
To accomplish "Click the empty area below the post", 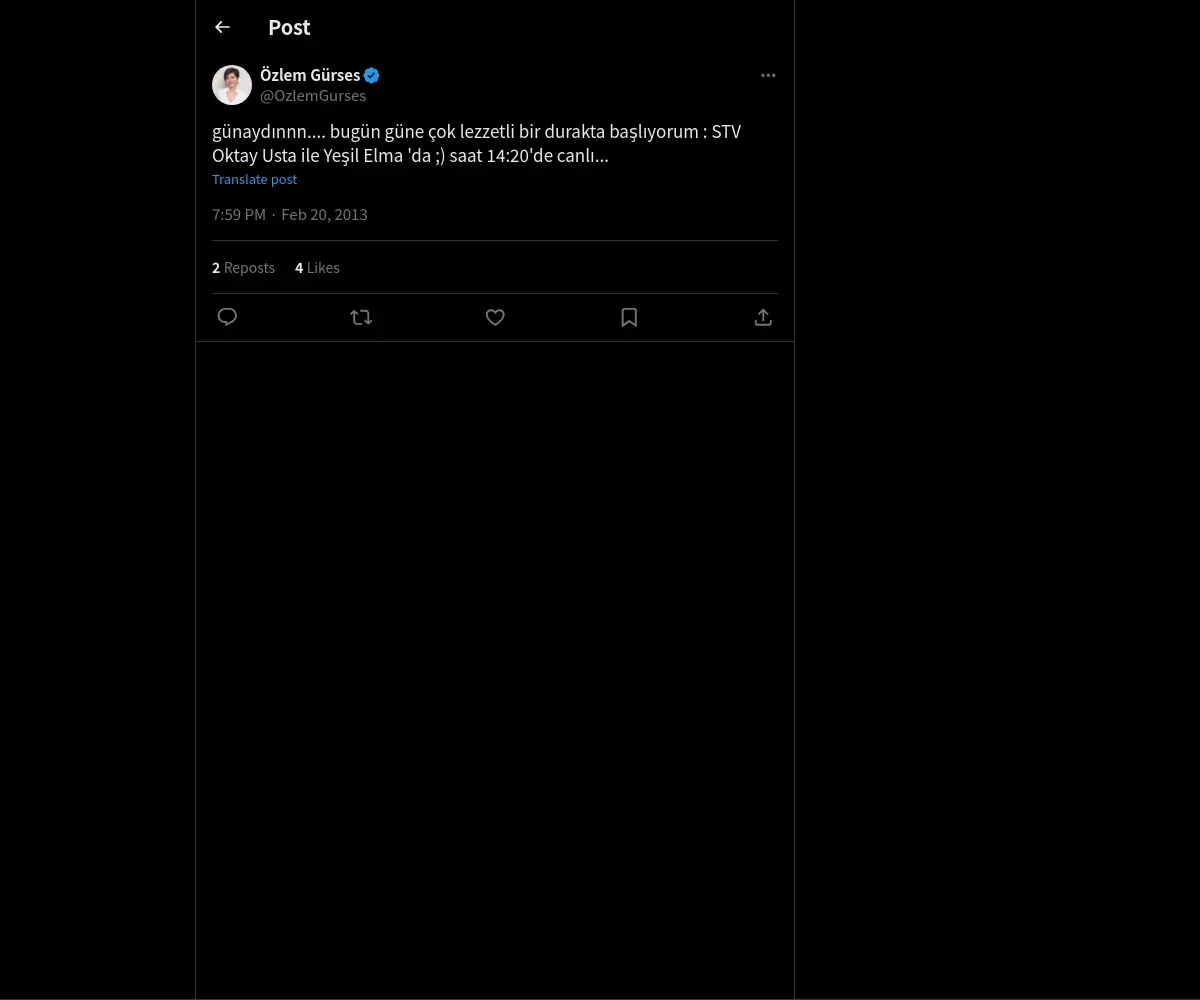I will point(495,650).
